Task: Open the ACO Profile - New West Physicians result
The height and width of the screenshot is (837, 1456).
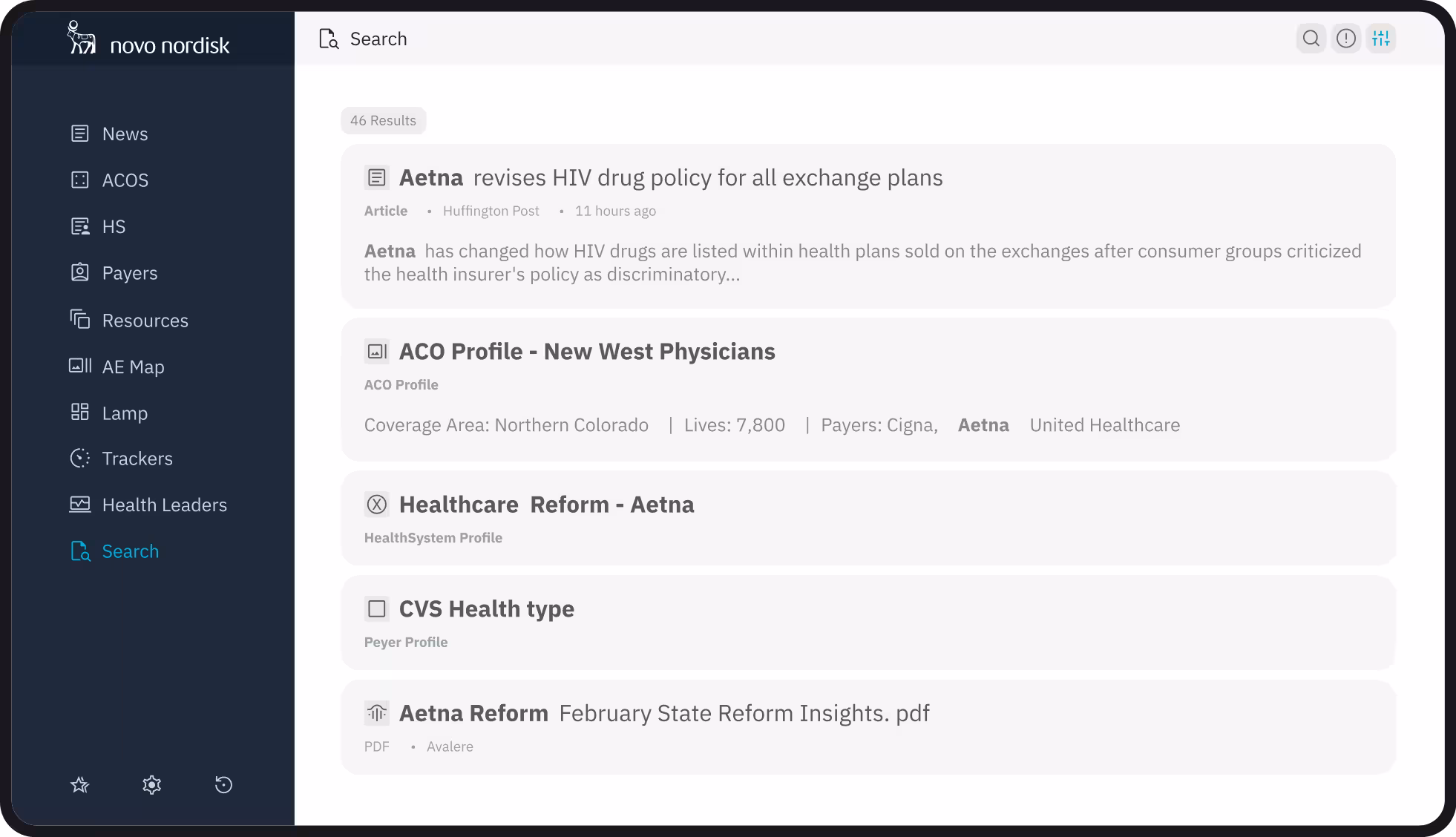Action: click(586, 352)
